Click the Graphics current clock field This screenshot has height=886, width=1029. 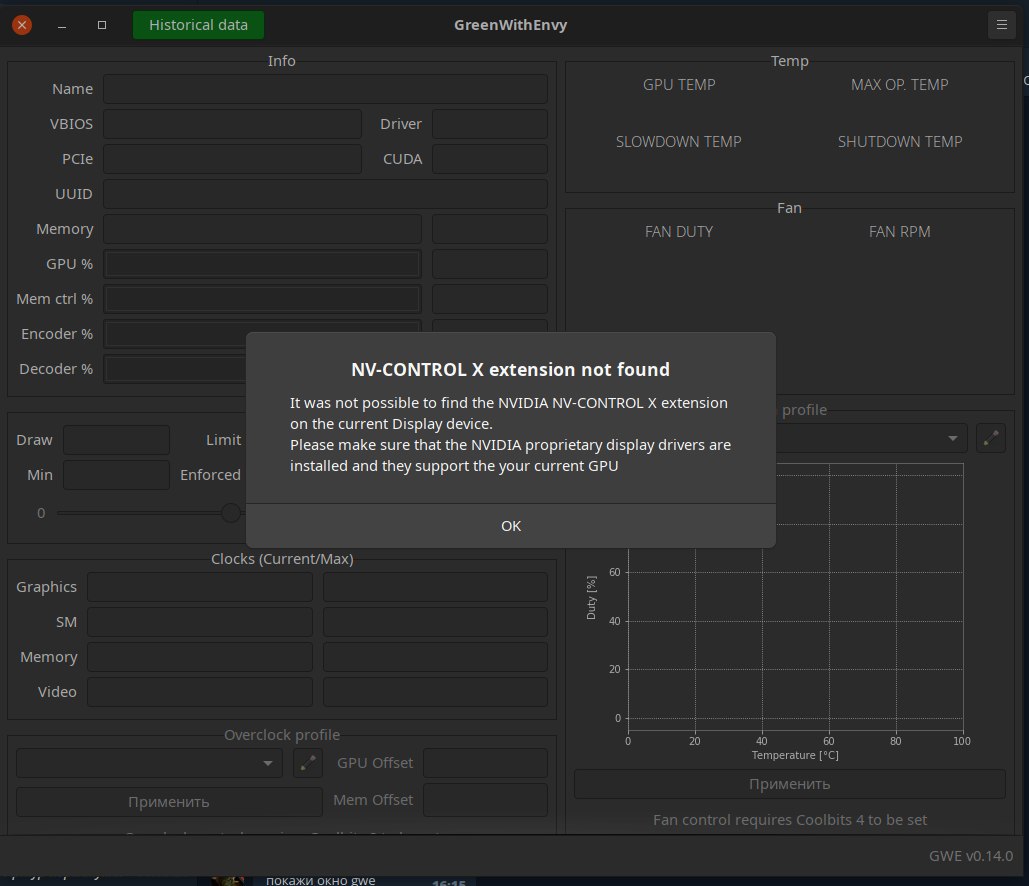[x=200, y=587]
